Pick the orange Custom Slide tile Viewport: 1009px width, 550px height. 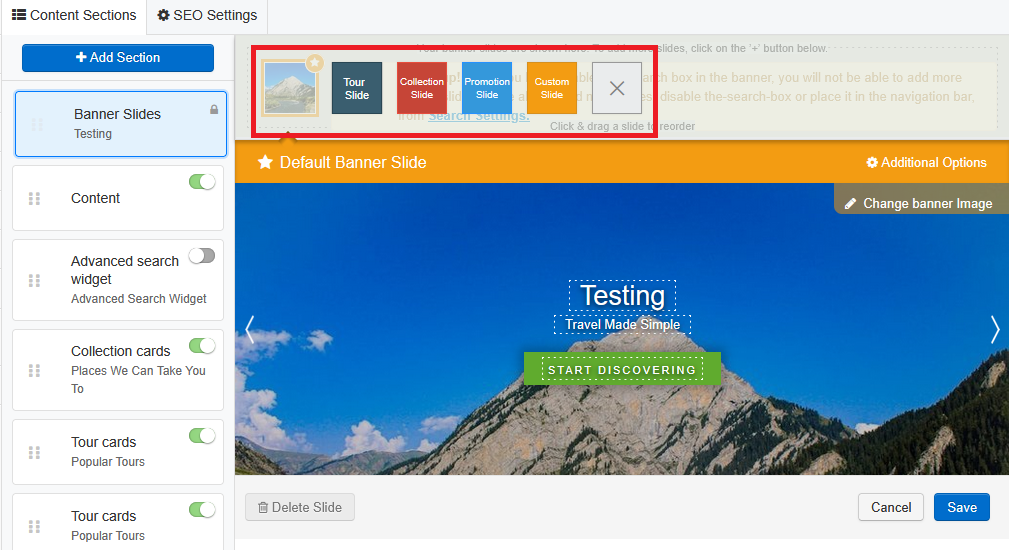[552, 88]
